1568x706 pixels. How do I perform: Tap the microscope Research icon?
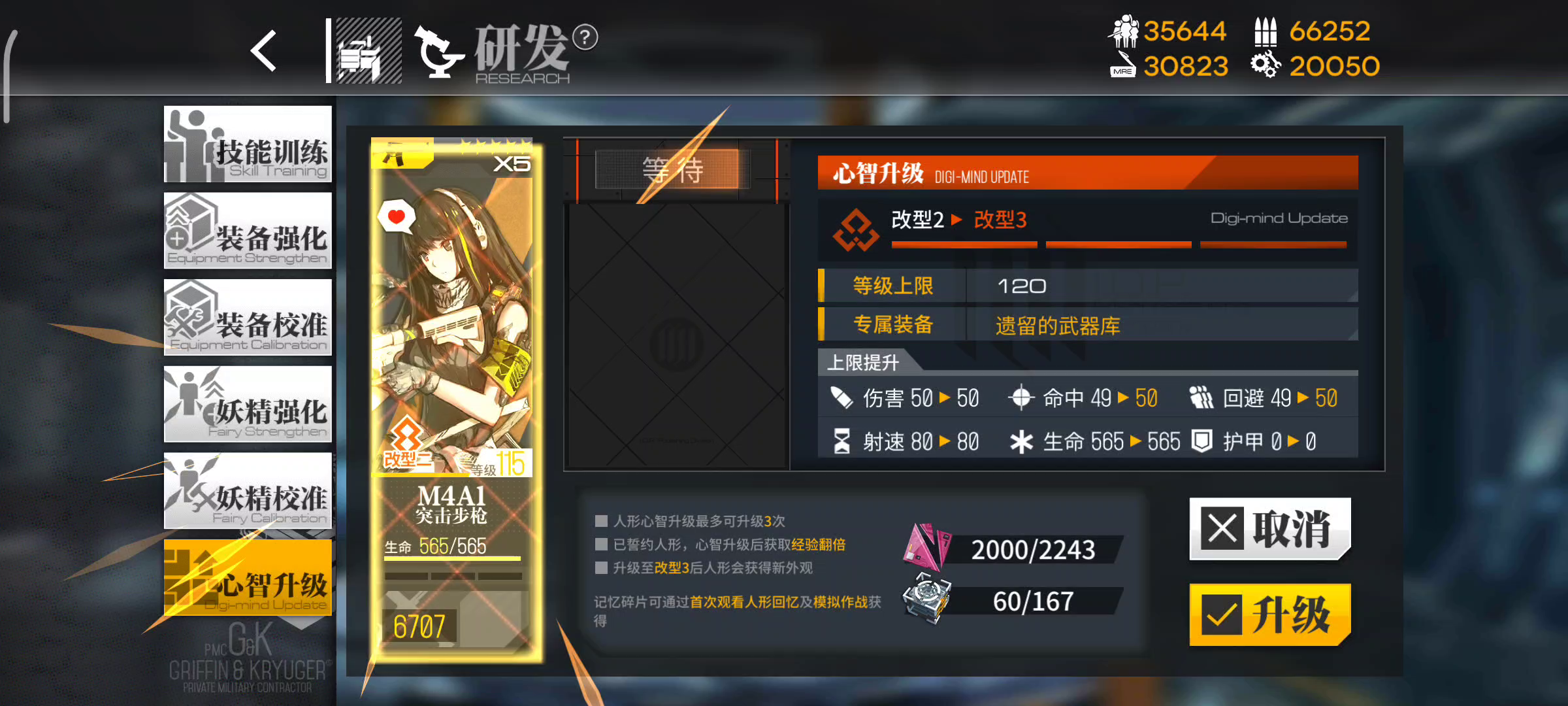(438, 52)
